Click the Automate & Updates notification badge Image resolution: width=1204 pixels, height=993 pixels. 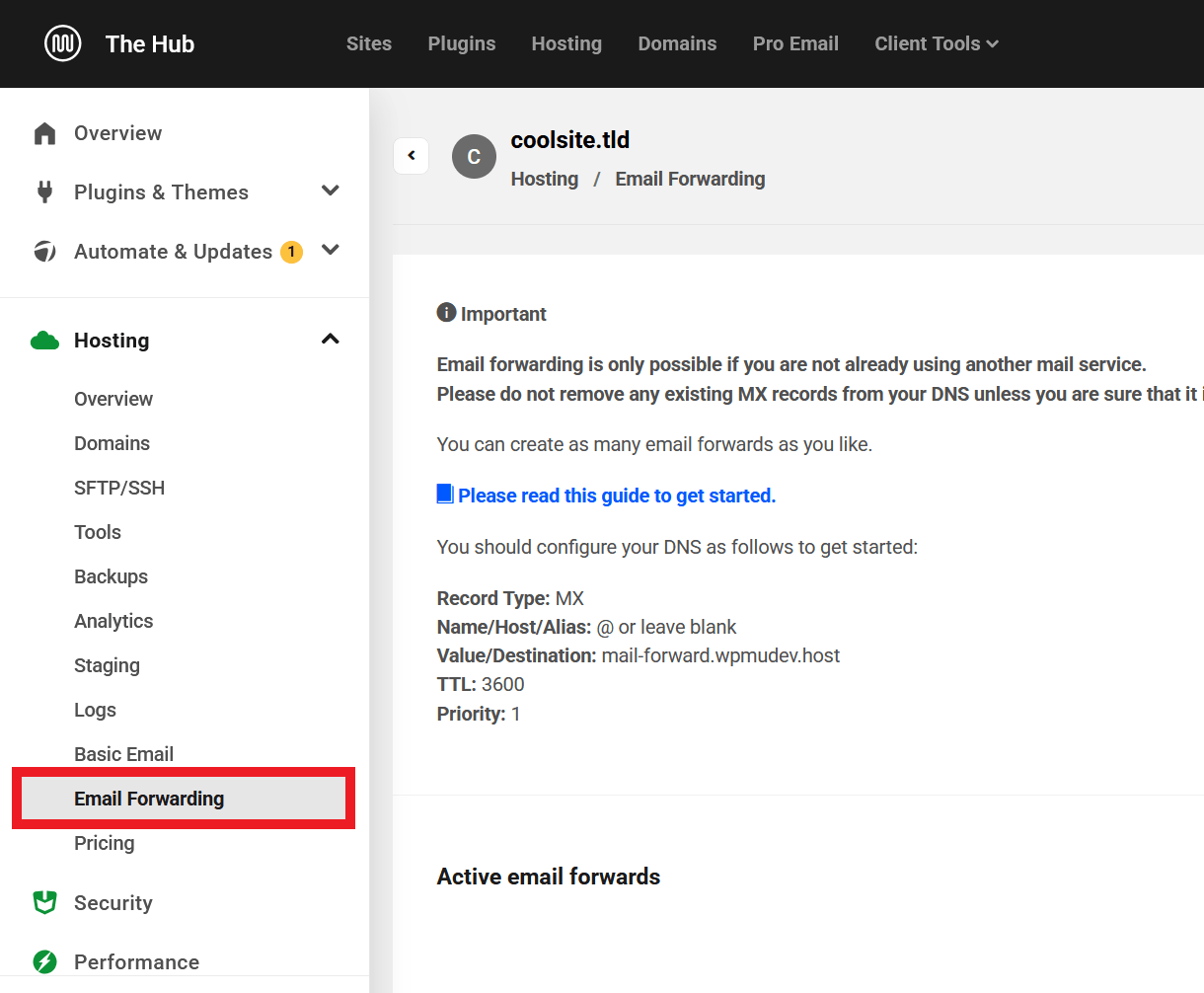(x=291, y=252)
